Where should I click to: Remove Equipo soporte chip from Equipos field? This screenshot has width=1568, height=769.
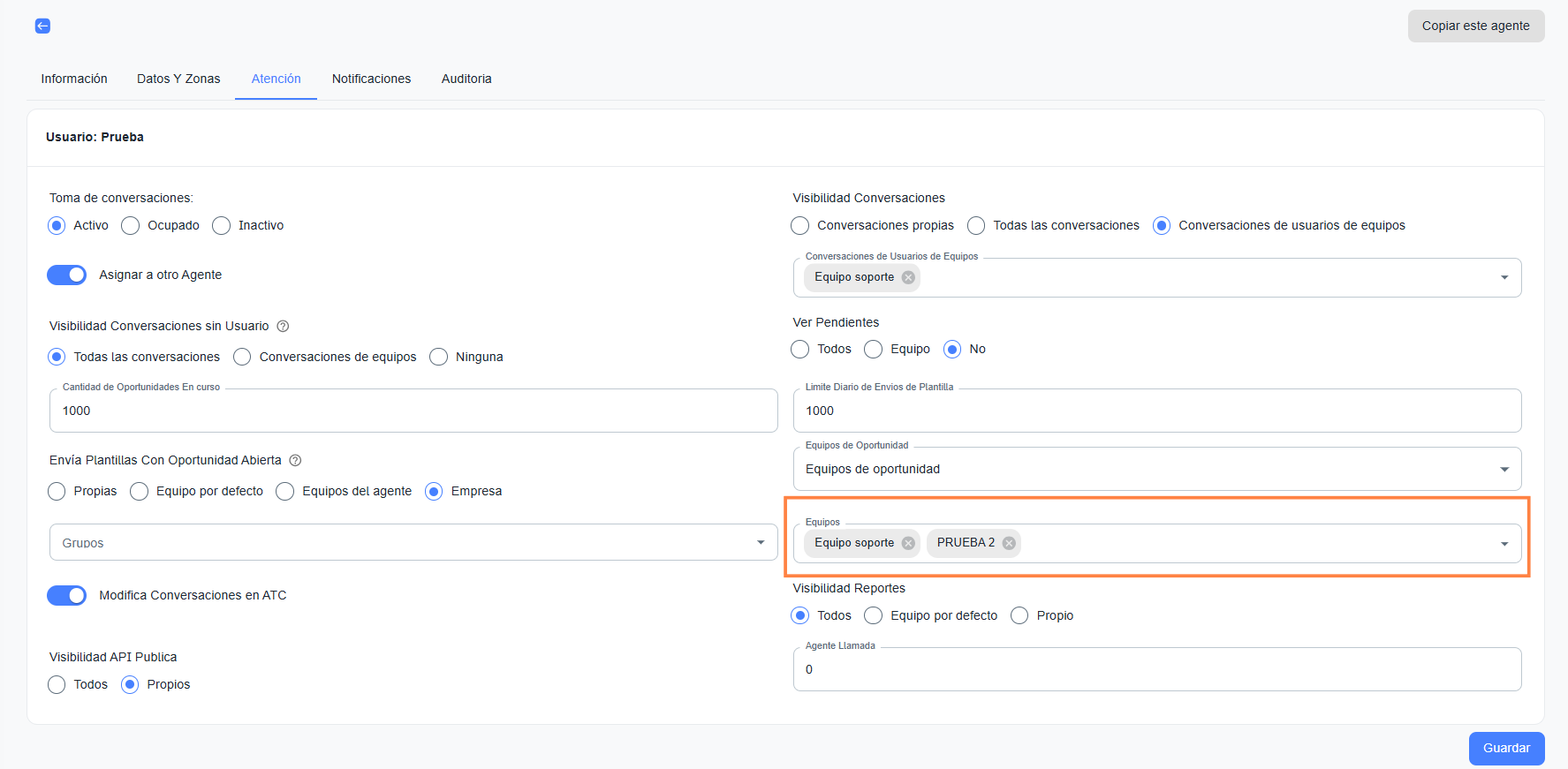[908, 543]
